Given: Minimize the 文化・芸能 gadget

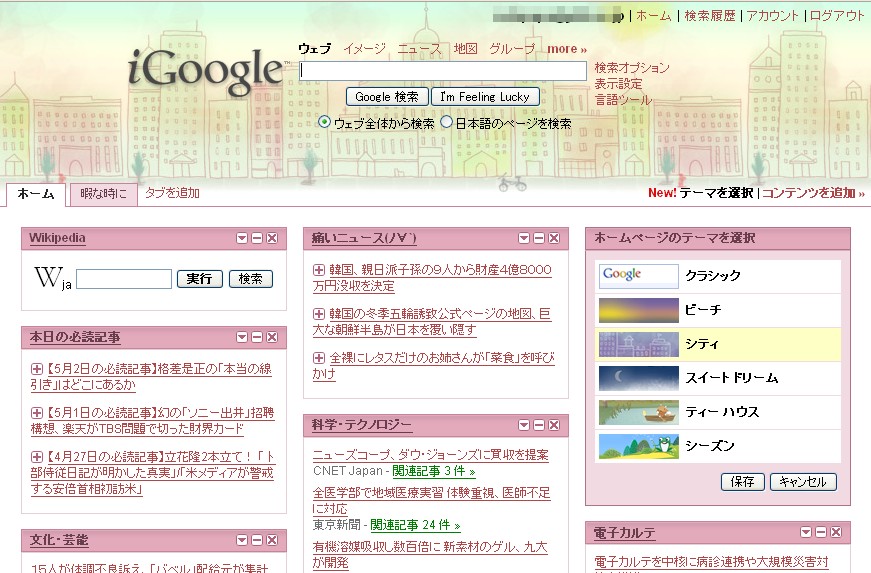Looking at the screenshot, I should (x=257, y=540).
